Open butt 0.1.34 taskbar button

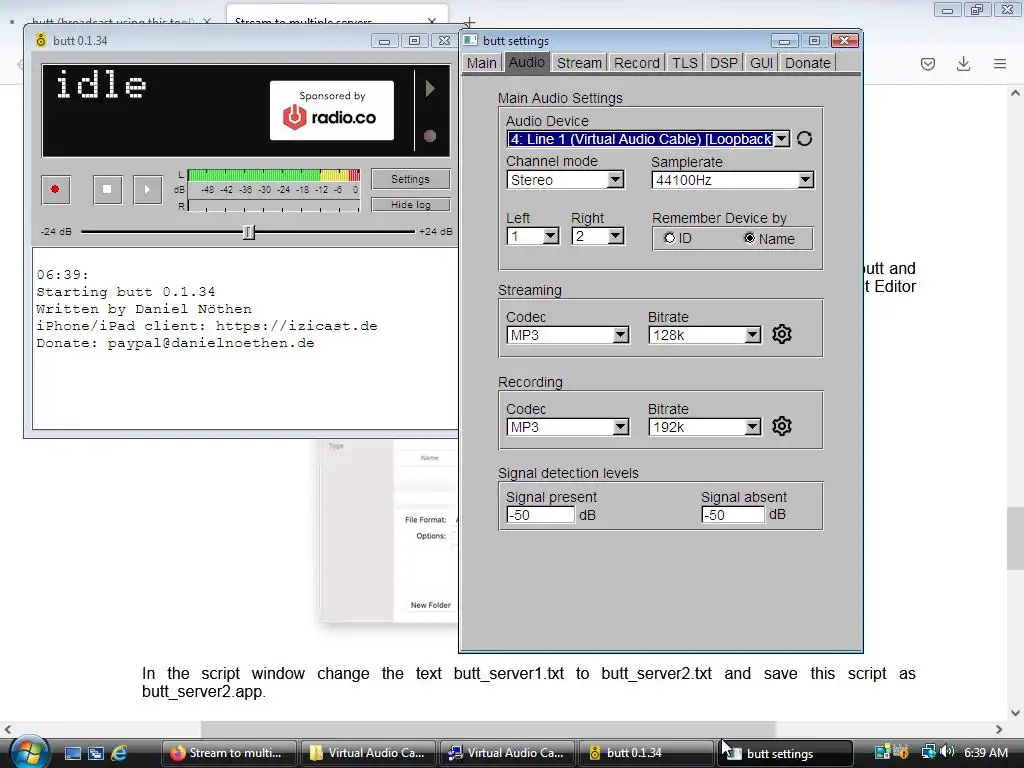[646, 753]
